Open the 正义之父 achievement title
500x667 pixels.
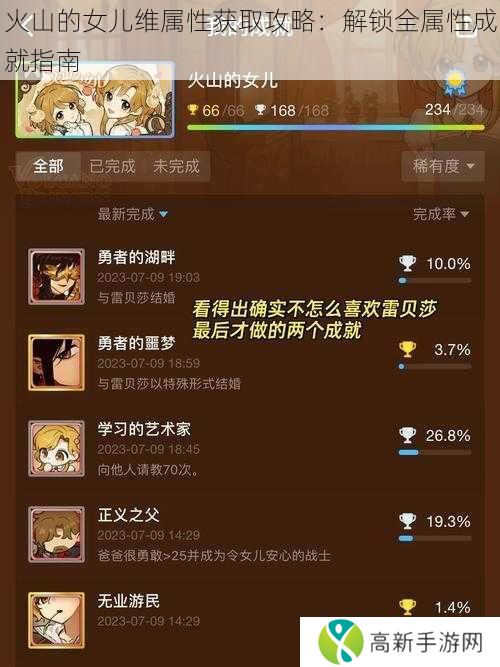(x=129, y=515)
